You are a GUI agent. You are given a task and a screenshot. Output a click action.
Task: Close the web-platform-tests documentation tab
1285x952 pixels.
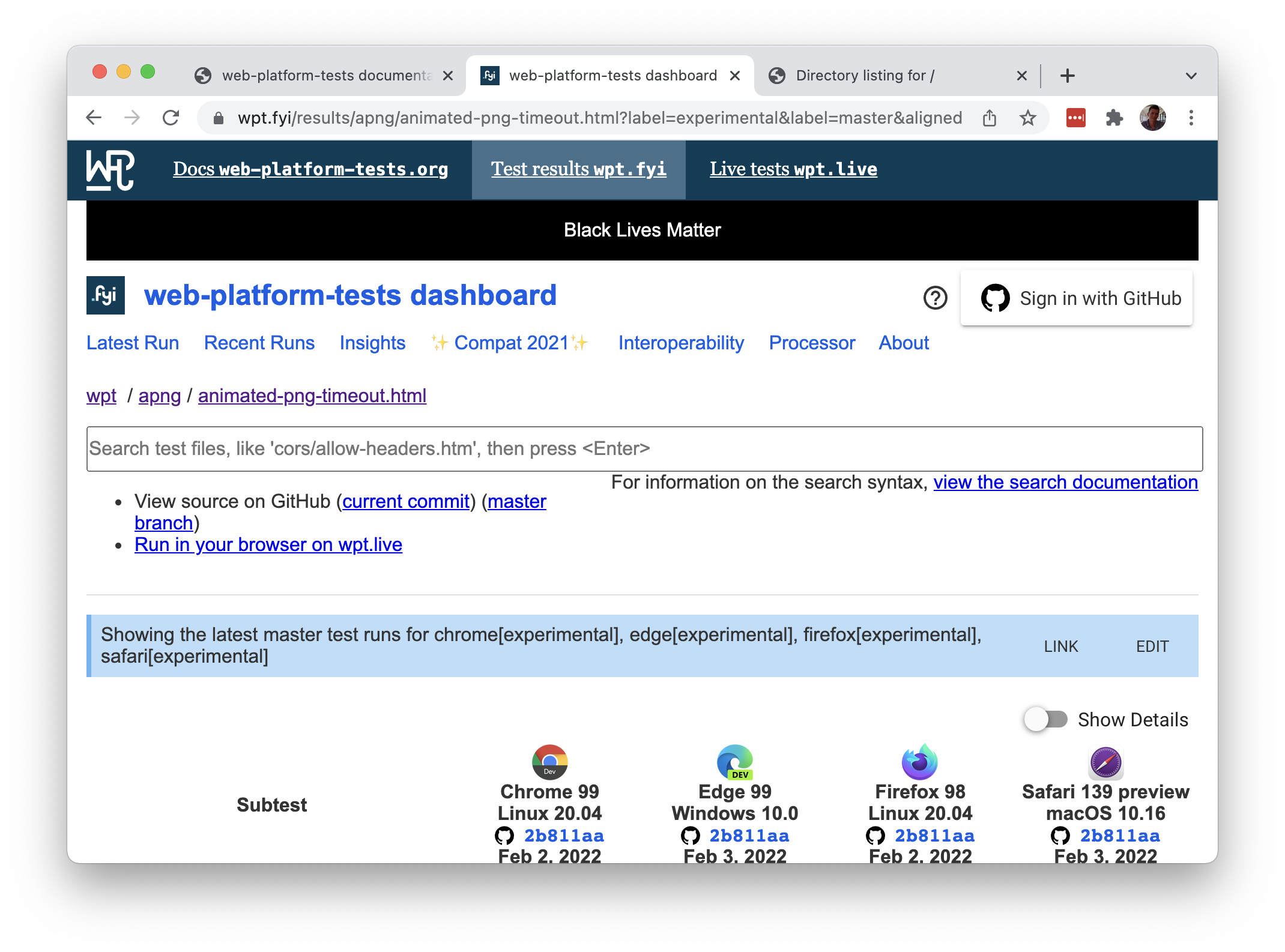pos(448,76)
